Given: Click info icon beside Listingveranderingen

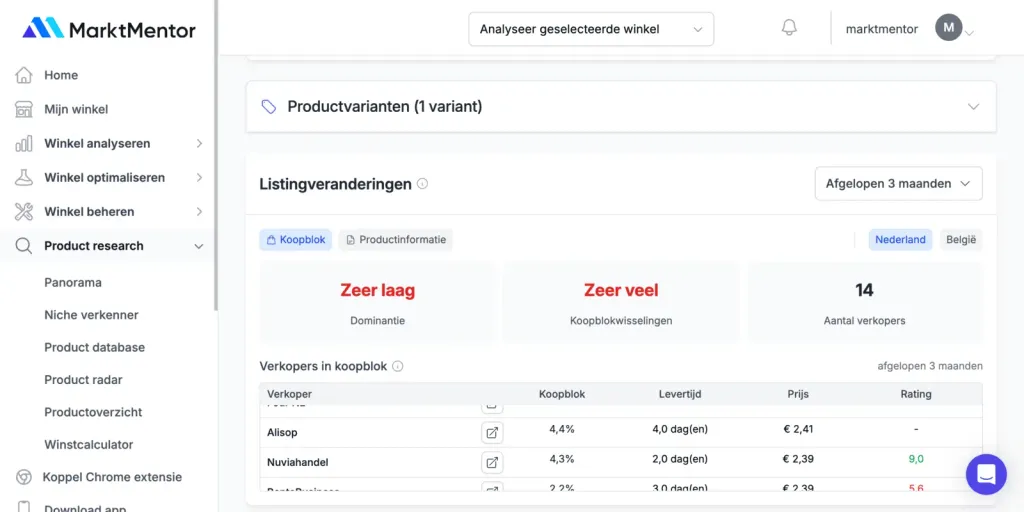Looking at the screenshot, I should (423, 184).
